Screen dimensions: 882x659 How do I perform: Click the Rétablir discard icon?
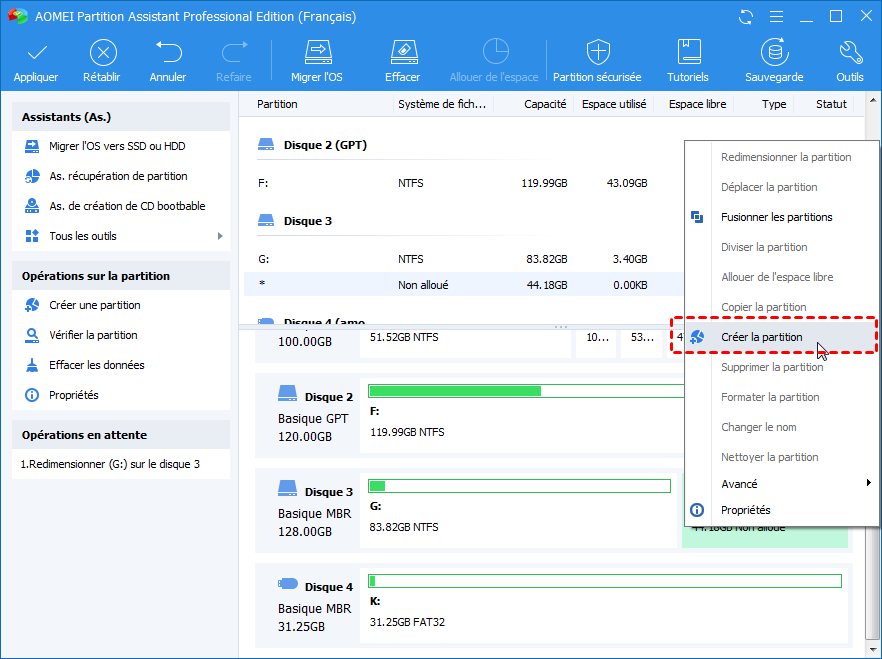click(x=103, y=53)
